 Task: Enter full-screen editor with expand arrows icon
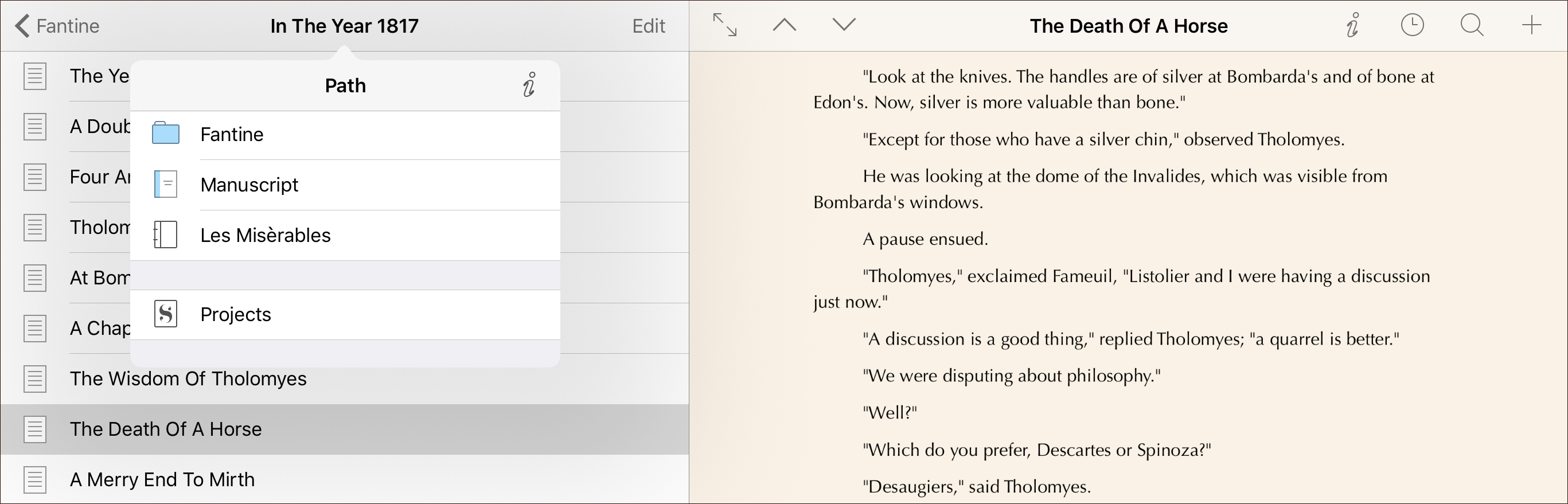tap(724, 26)
